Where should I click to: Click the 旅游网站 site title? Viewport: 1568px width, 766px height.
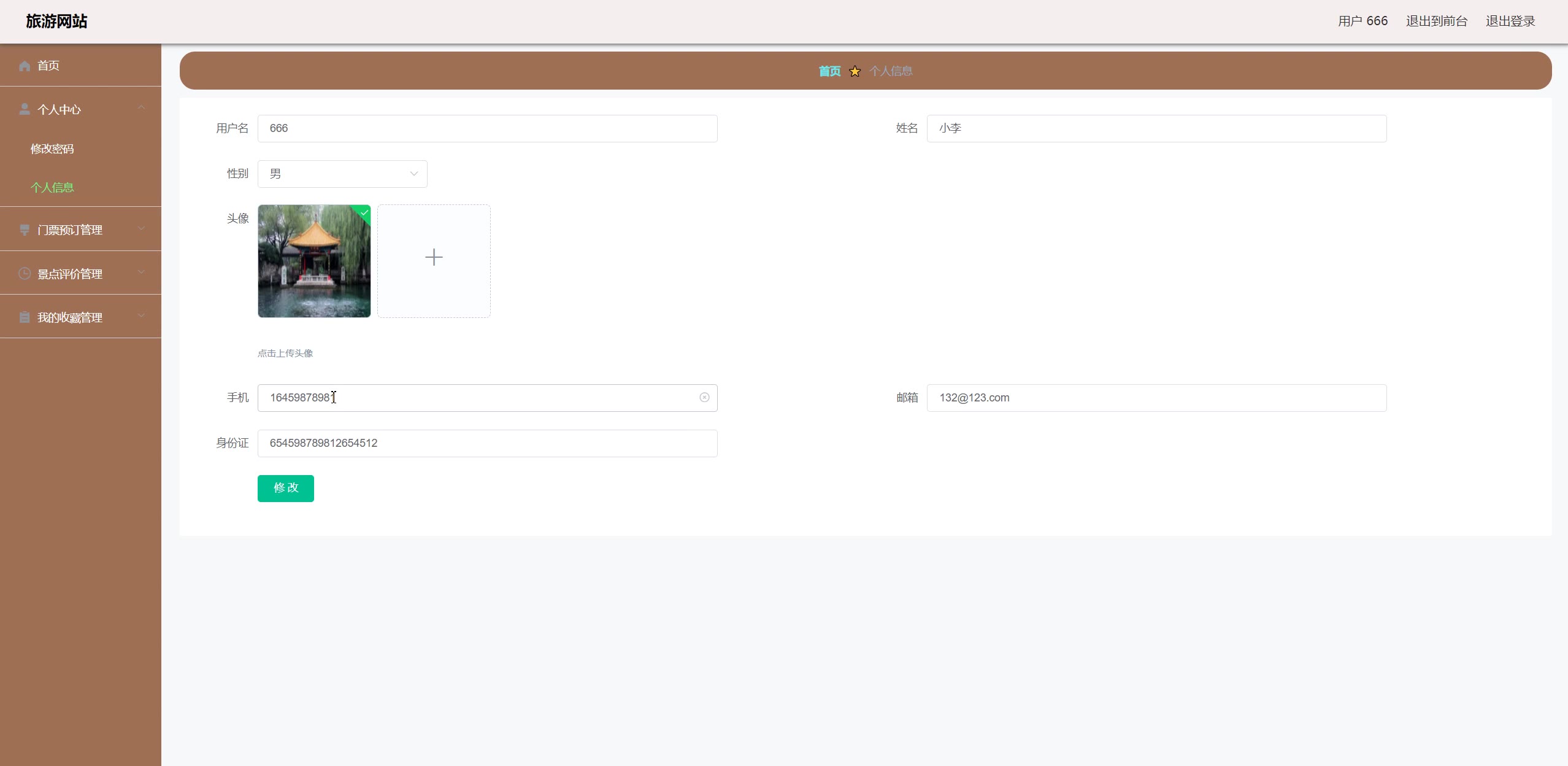56,21
